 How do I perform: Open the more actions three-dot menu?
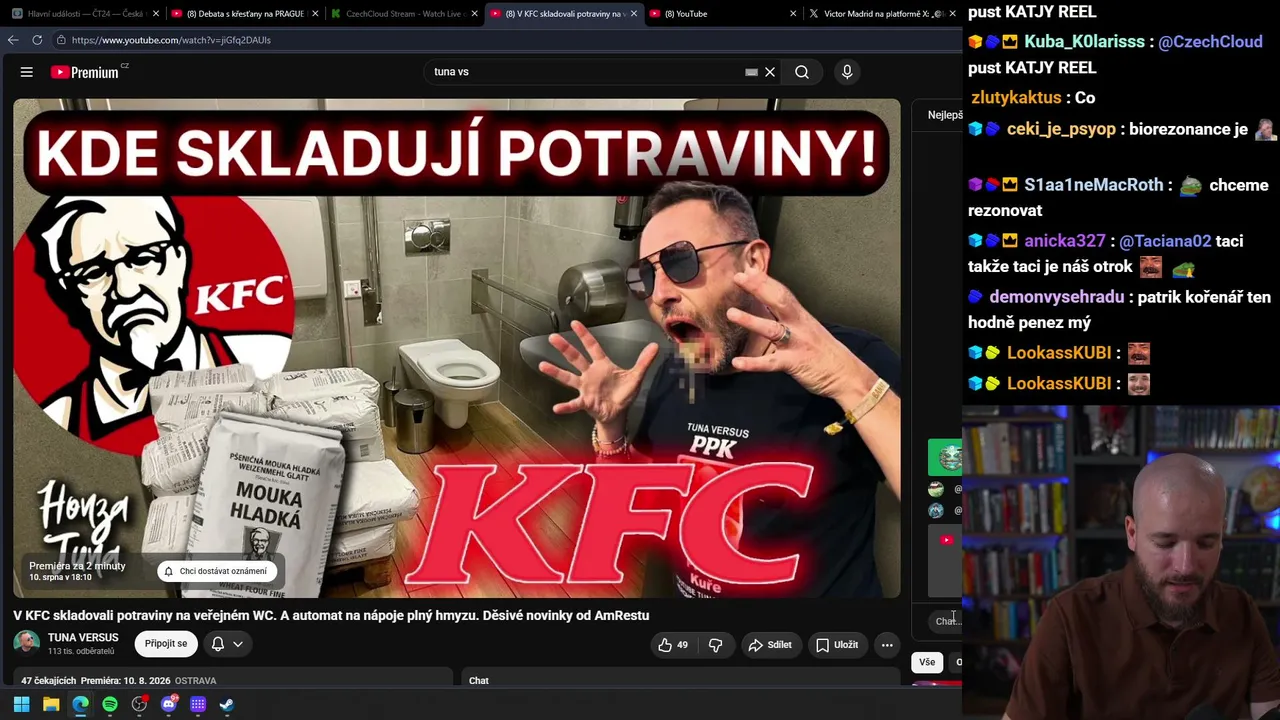pos(887,645)
